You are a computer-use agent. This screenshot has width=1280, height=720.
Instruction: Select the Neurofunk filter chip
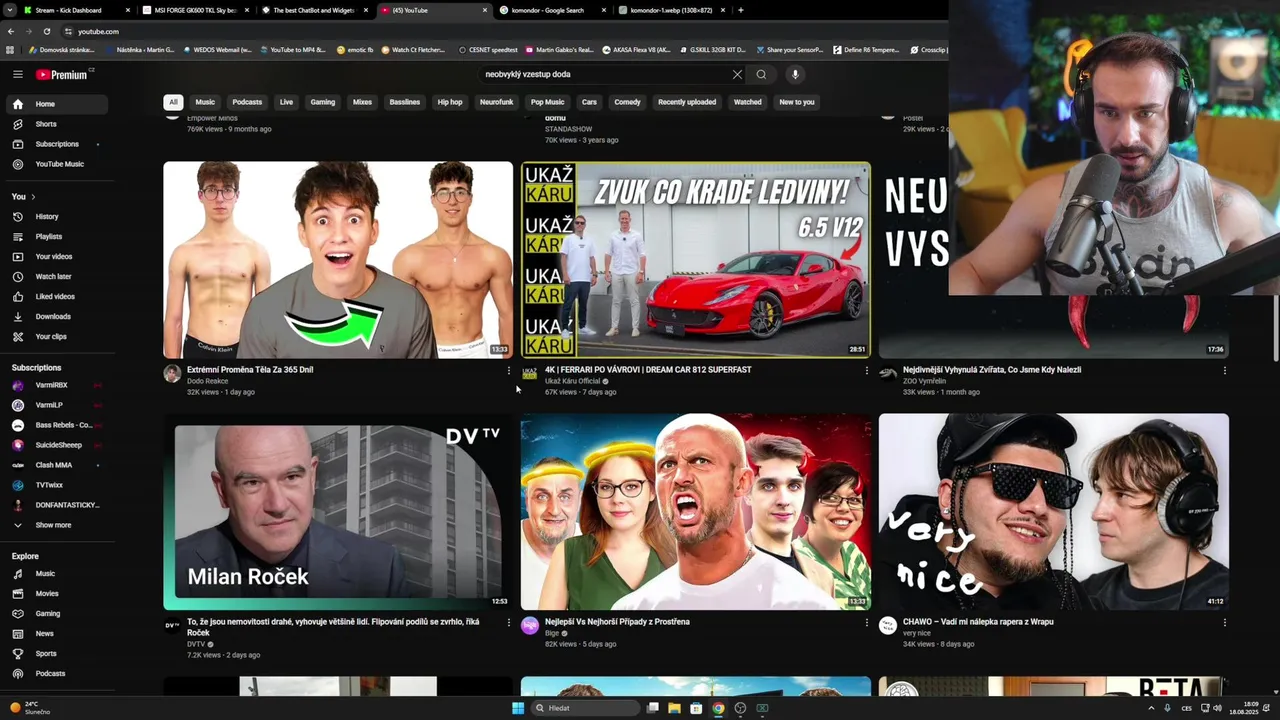(x=496, y=102)
